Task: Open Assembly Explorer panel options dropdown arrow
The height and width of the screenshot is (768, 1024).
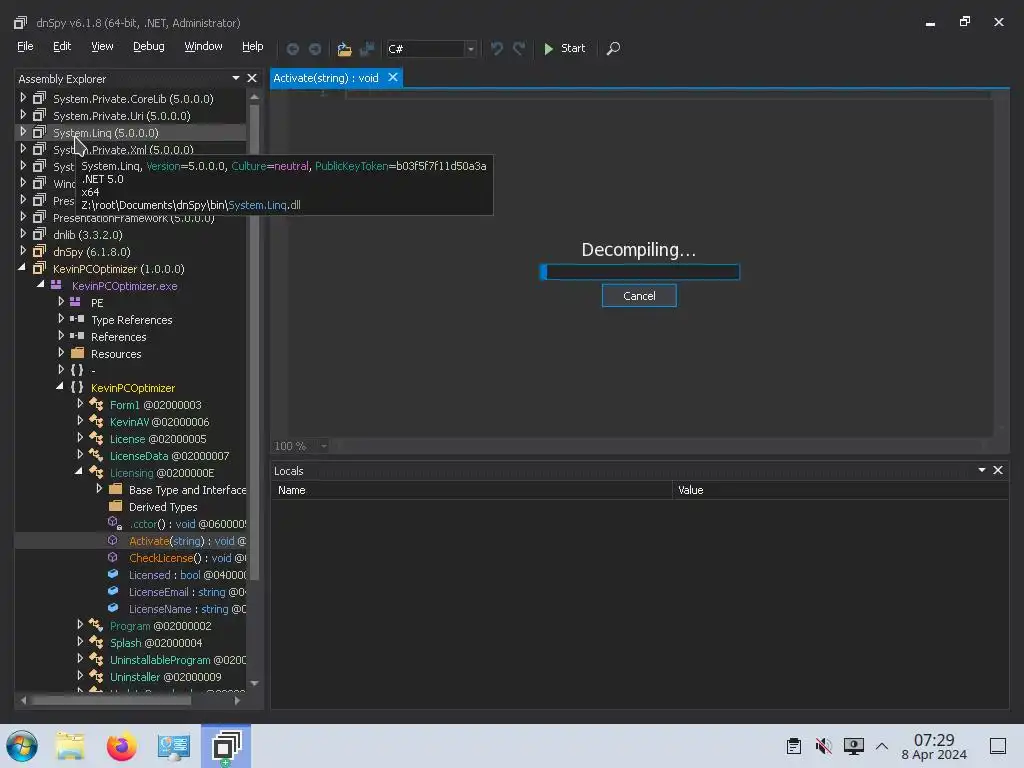Action: point(236,78)
